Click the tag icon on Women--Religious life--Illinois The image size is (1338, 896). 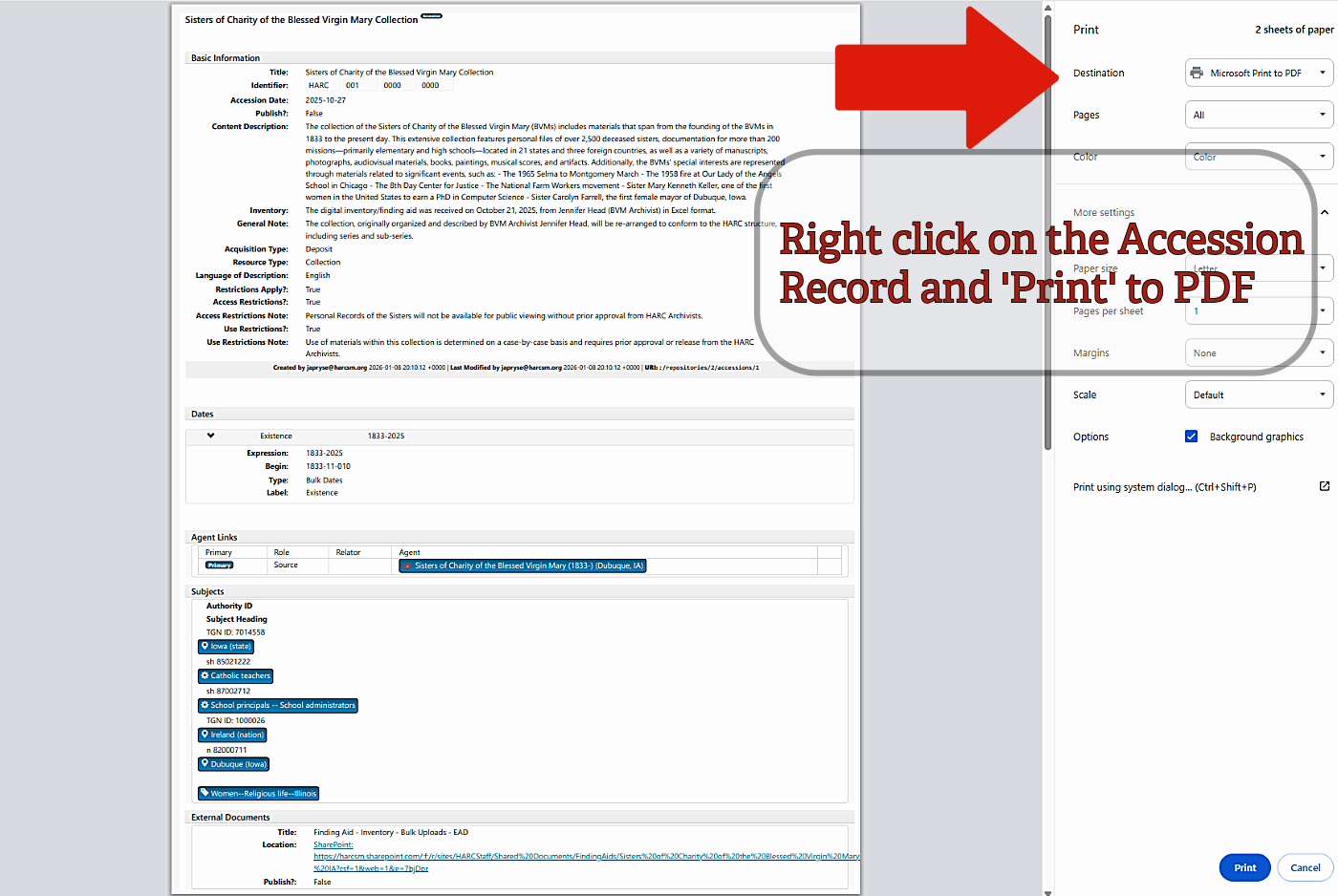(204, 792)
